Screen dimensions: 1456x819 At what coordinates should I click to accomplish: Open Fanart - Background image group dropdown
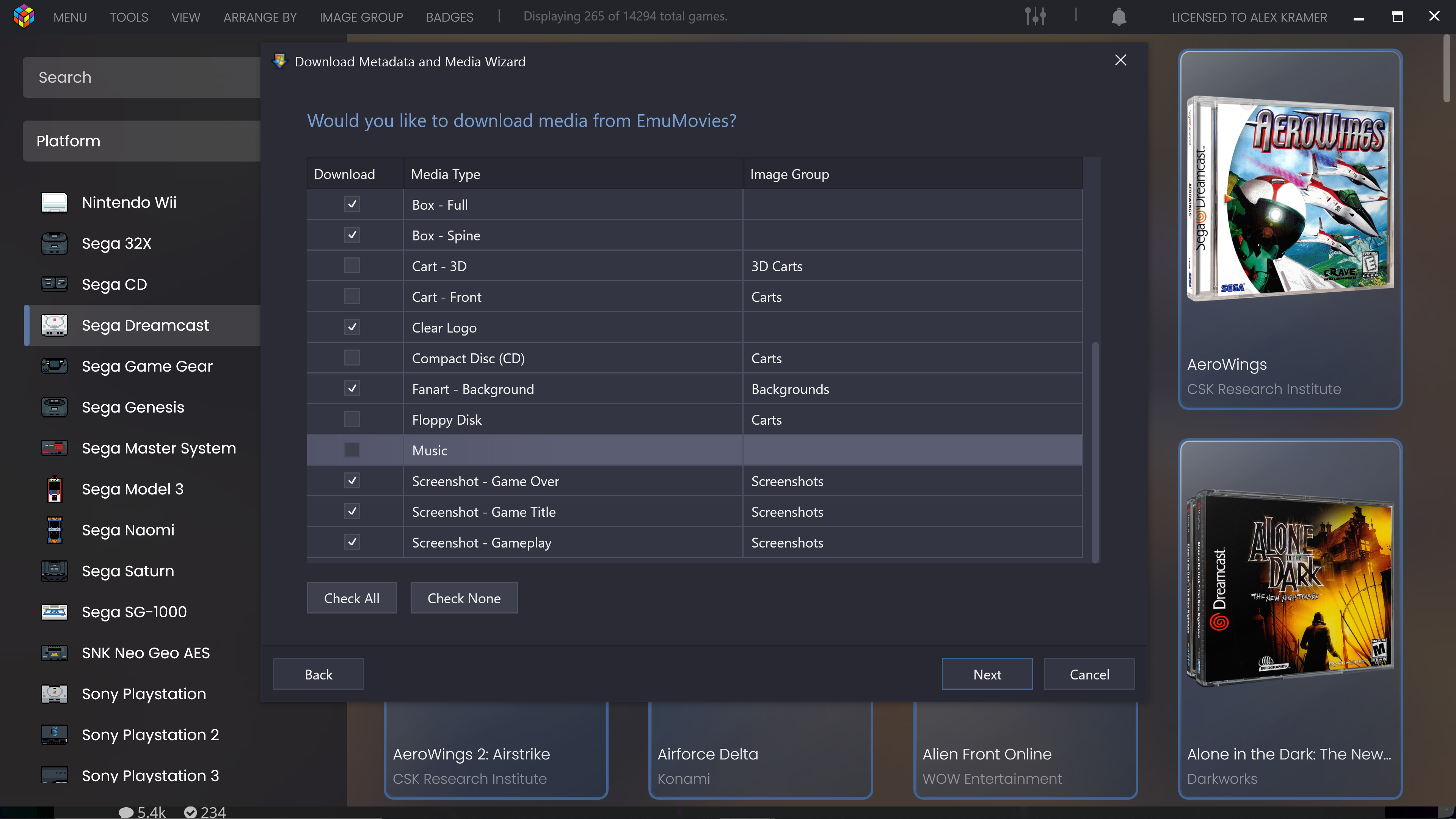pyautogui.click(x=912, y=389)
